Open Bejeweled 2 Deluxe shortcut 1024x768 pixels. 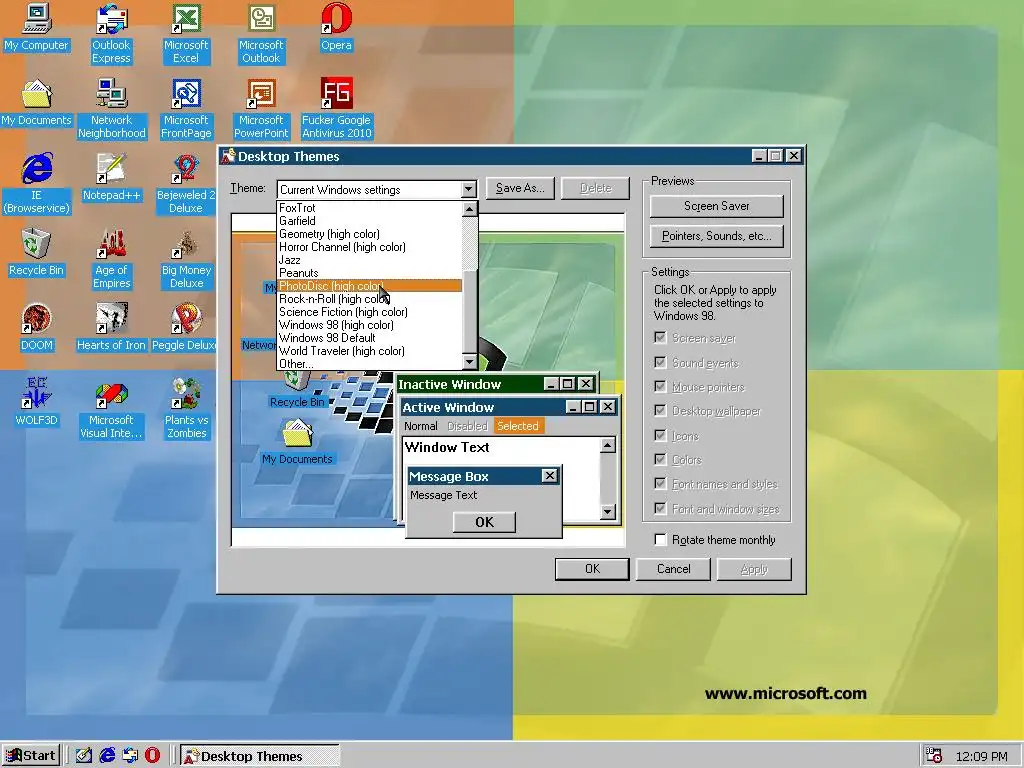(186, 184)
